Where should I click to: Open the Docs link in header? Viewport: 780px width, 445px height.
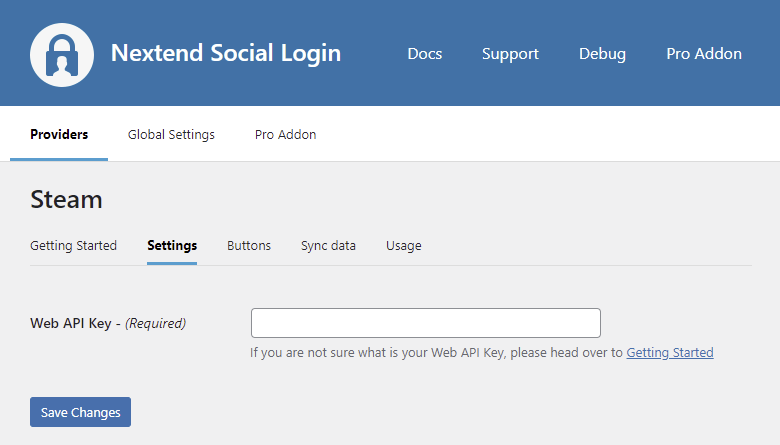(425, 54)
